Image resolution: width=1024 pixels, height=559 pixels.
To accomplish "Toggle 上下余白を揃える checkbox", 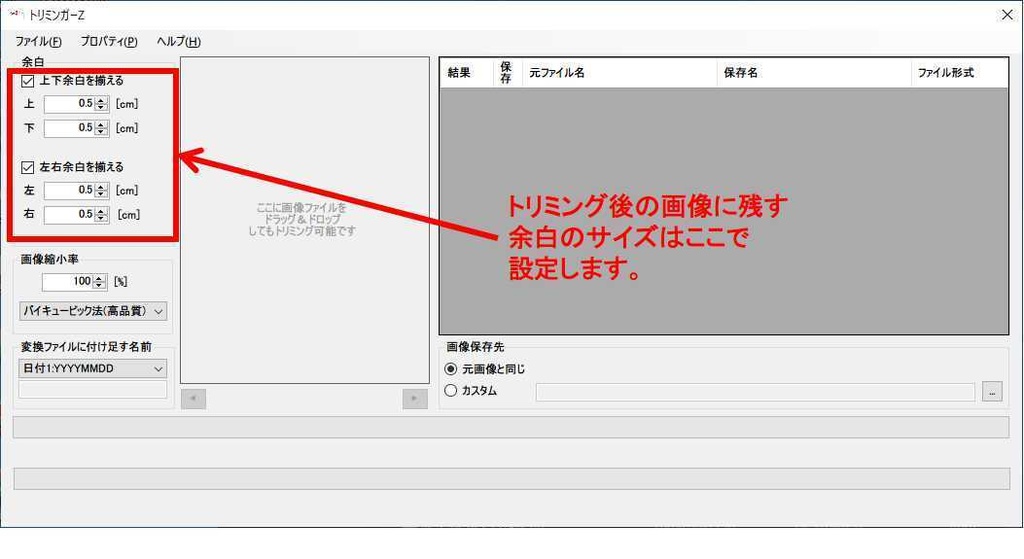I will click(x=27, y=81).
